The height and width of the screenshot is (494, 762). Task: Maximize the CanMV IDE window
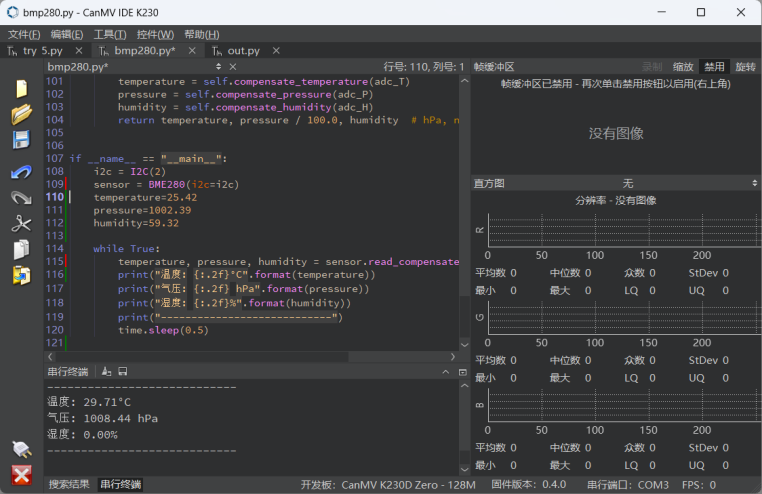(701, 12)
